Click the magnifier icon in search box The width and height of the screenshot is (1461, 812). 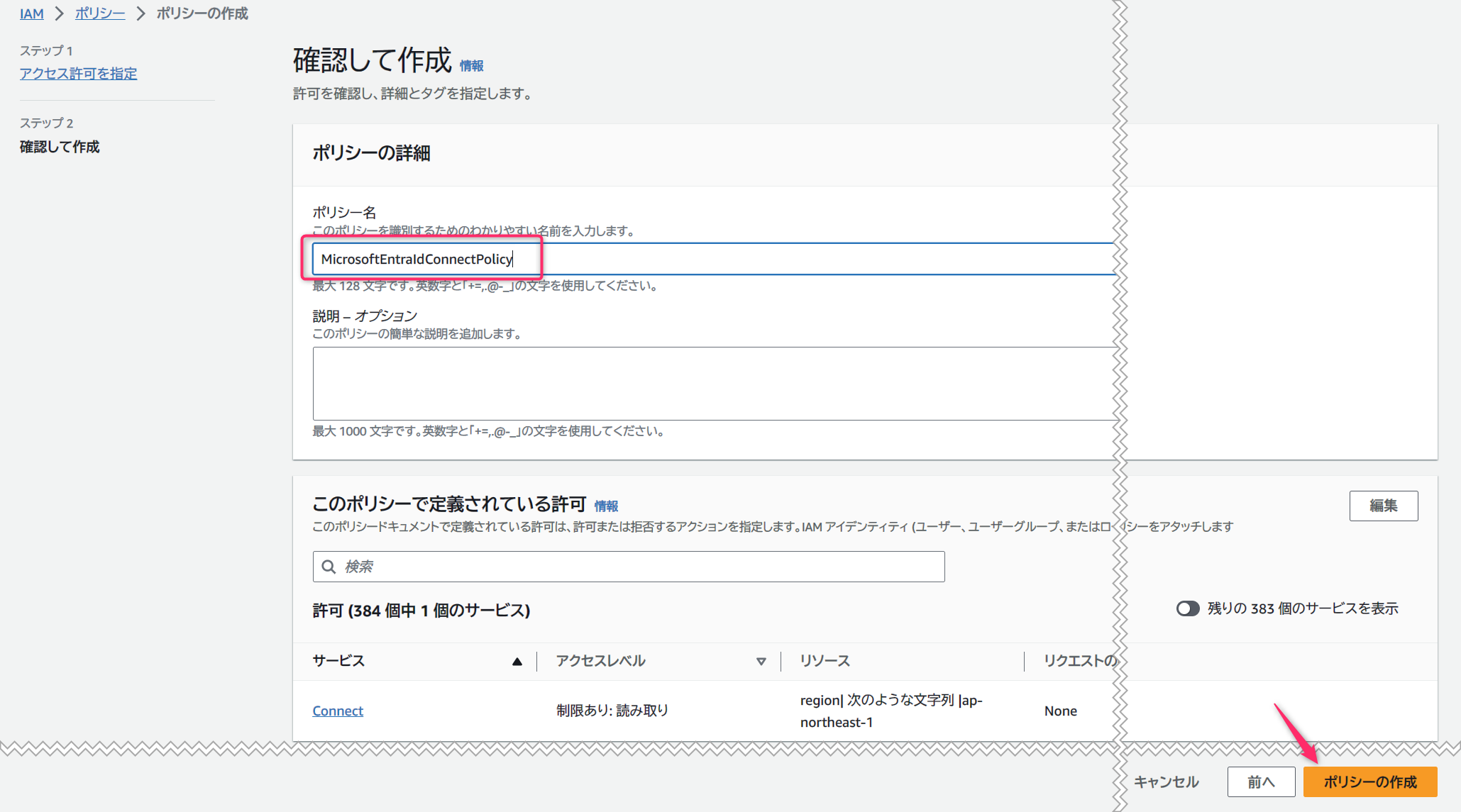[329, 567]
